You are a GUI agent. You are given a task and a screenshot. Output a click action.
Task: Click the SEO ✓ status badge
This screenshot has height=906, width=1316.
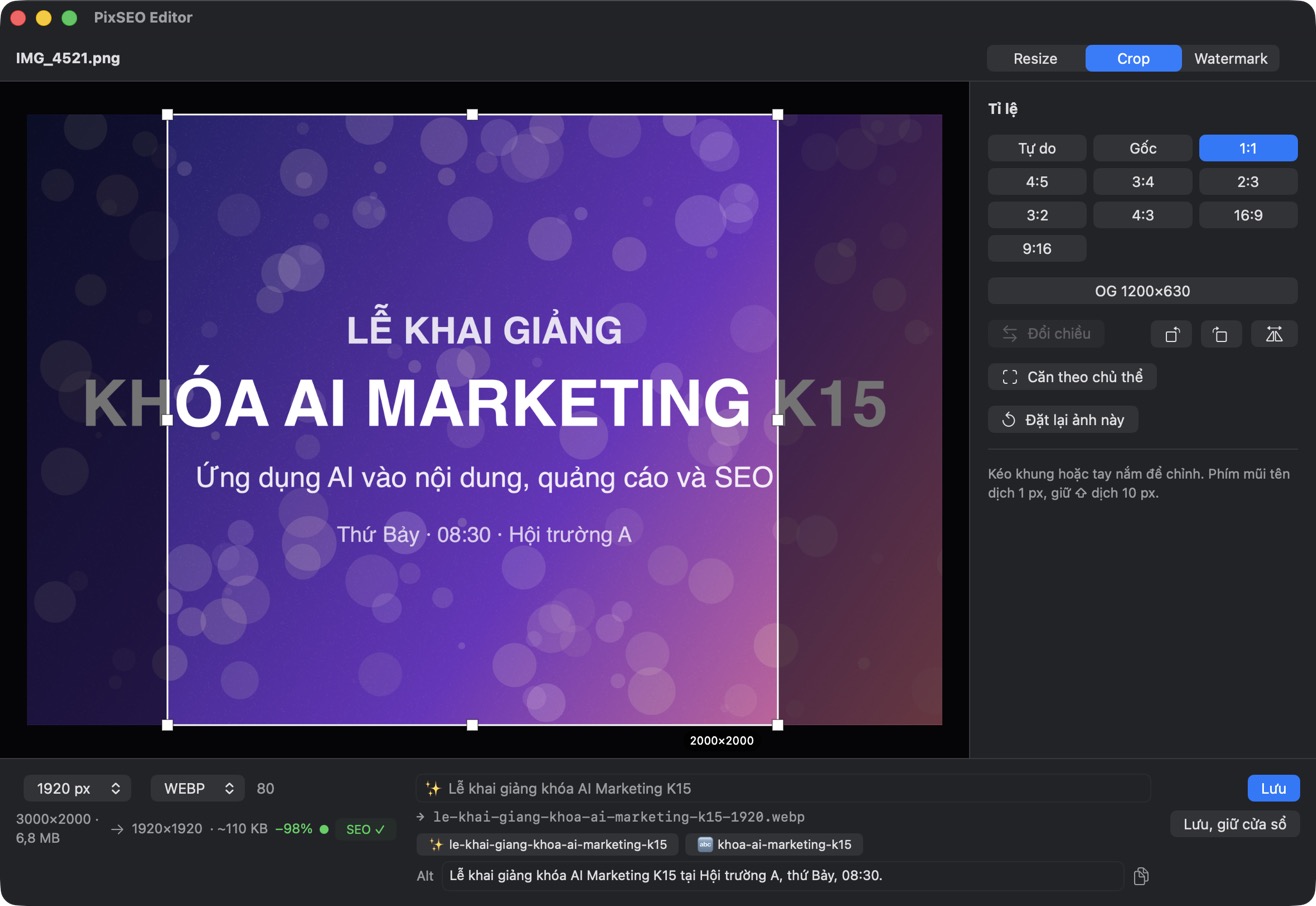pyautogui.click(x=365, y=829)
